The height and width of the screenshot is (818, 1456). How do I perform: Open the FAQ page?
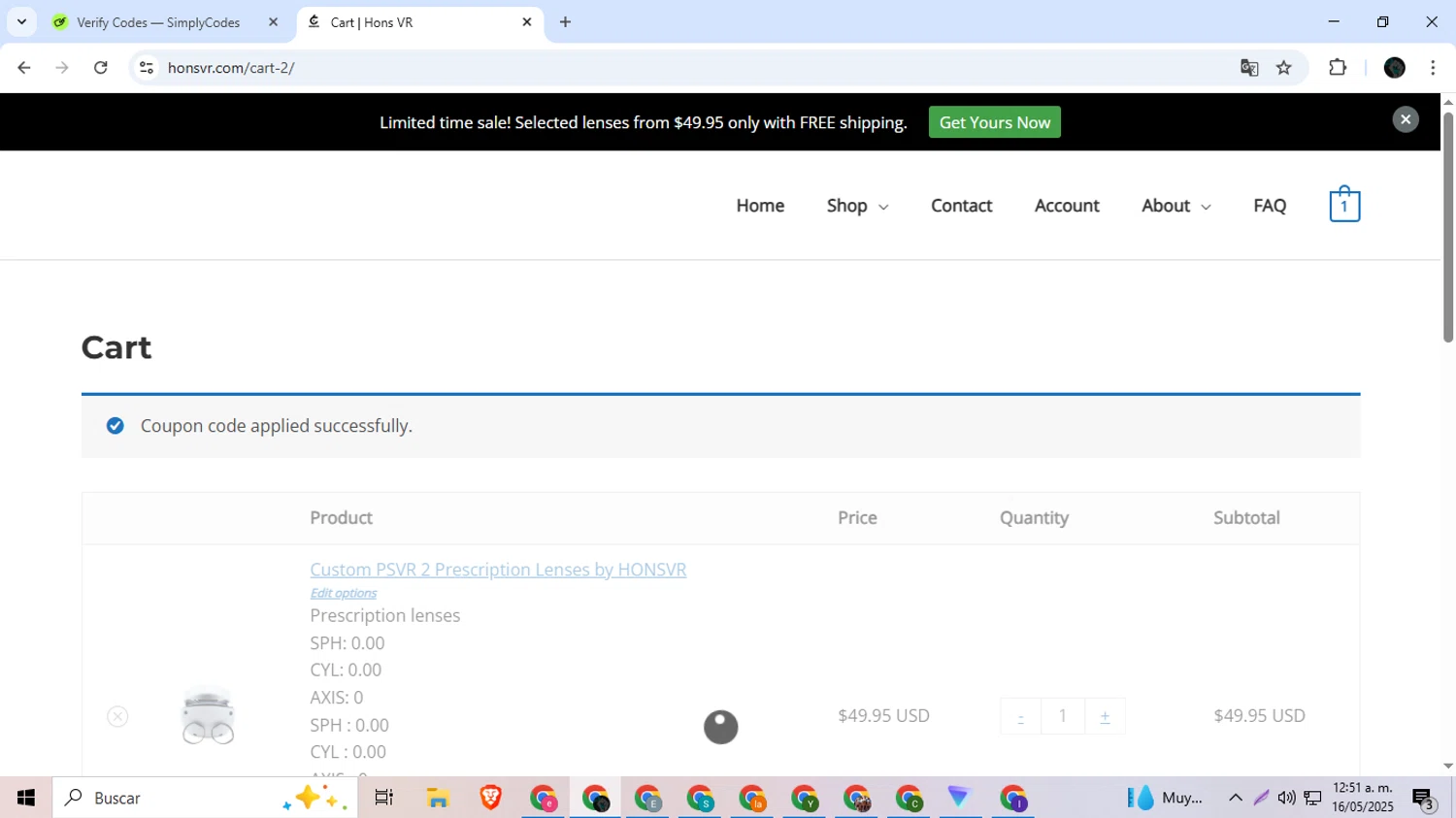pyautogui.click(x=1270, y=206)
